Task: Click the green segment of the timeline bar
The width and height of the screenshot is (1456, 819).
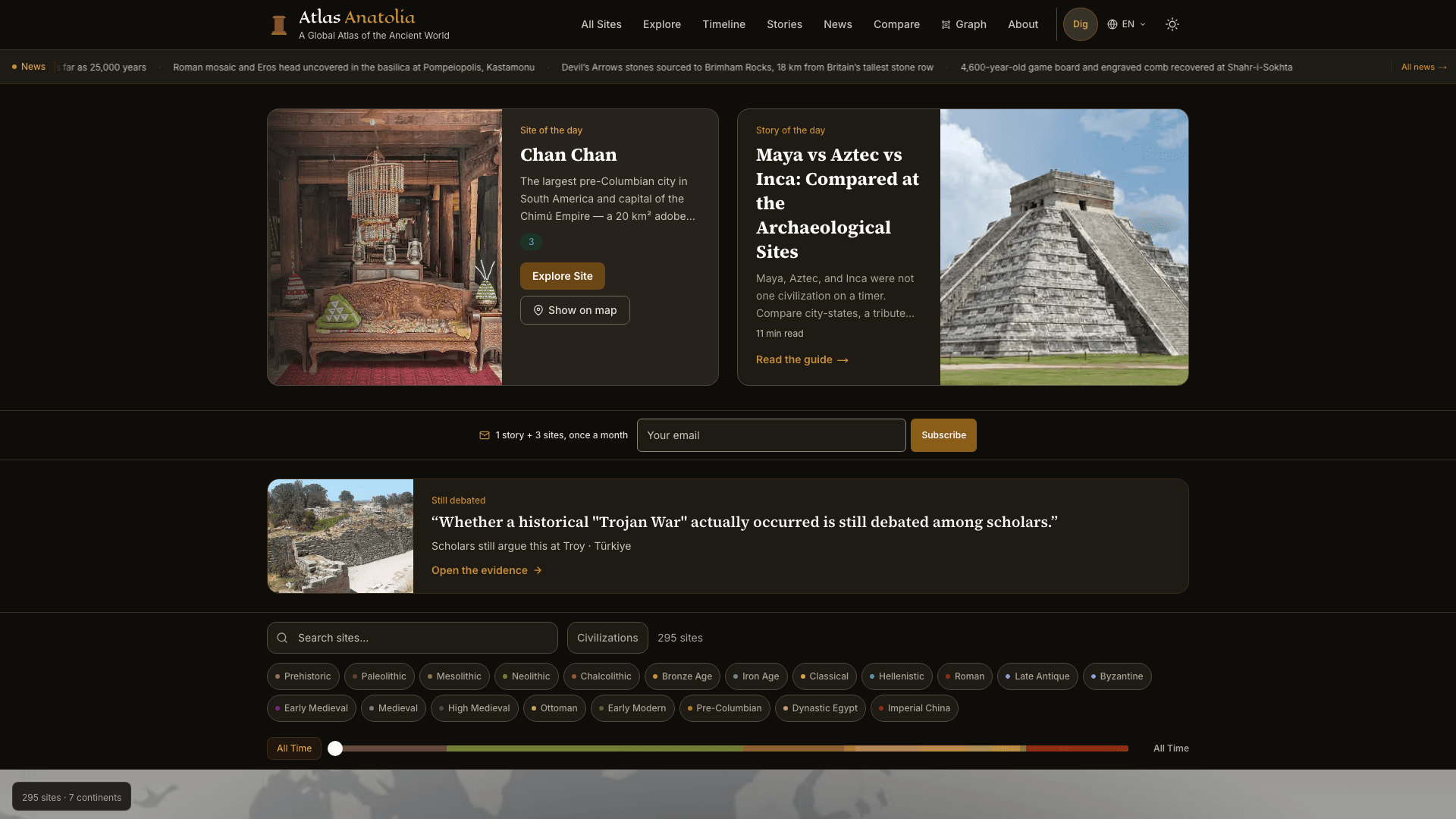Action: [595, 748]
